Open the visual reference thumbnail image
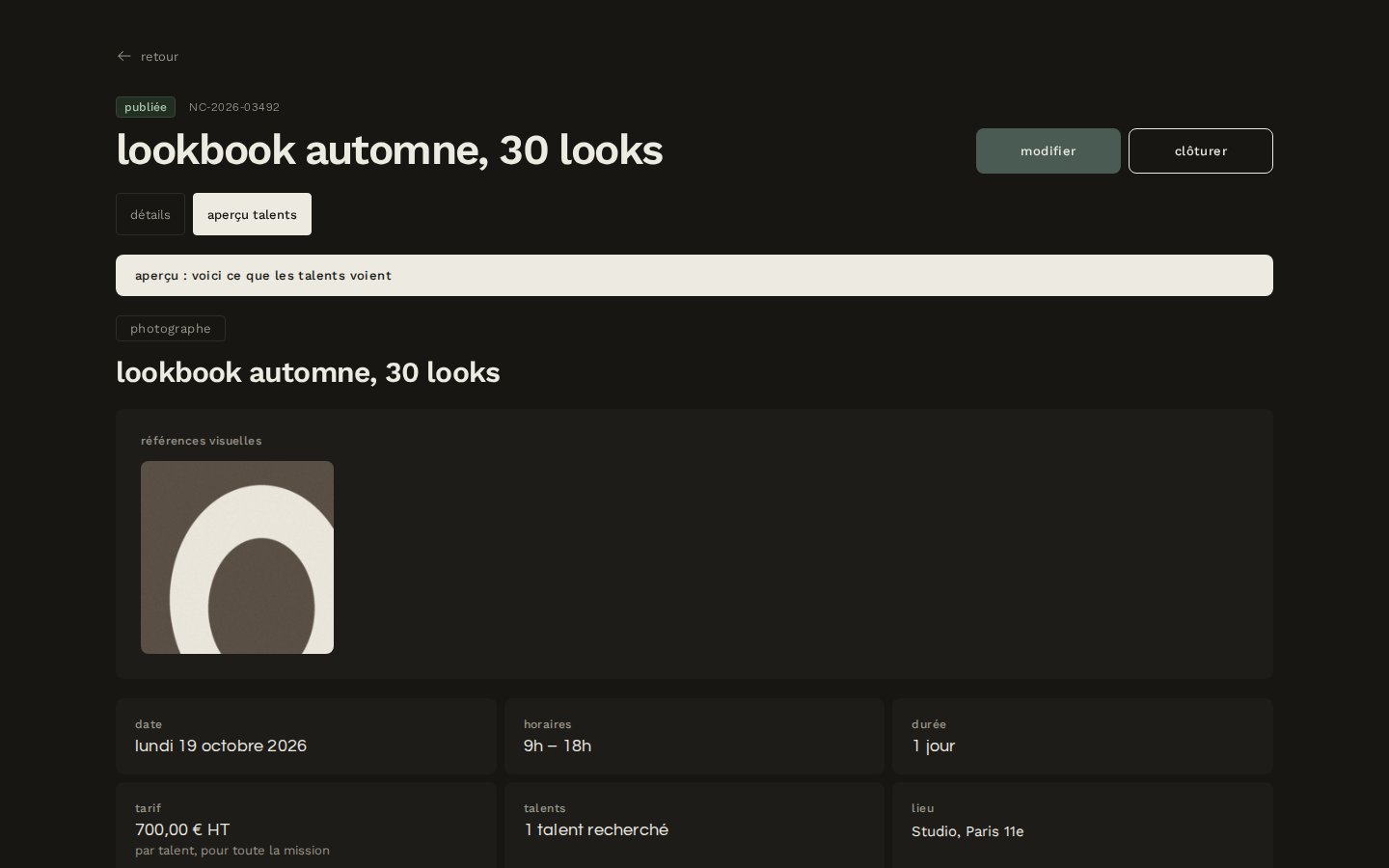 tap(237, 557)
